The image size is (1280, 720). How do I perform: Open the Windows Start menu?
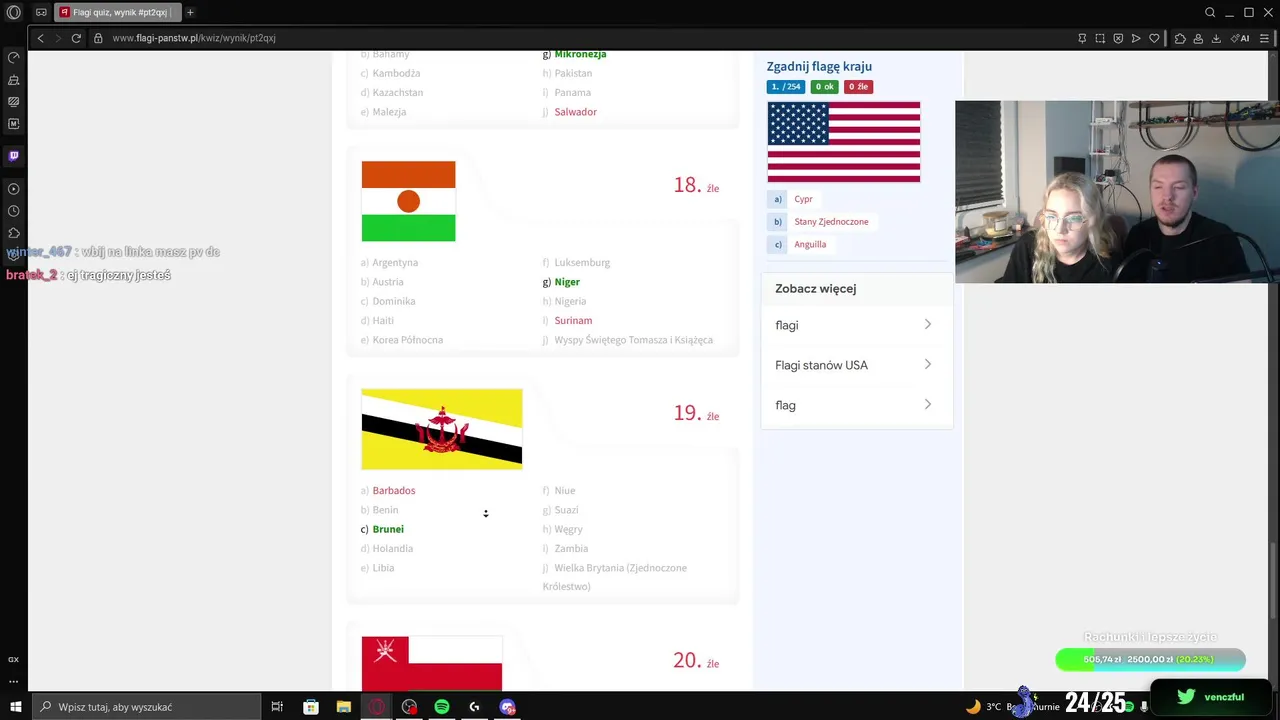tap(15, 707)
